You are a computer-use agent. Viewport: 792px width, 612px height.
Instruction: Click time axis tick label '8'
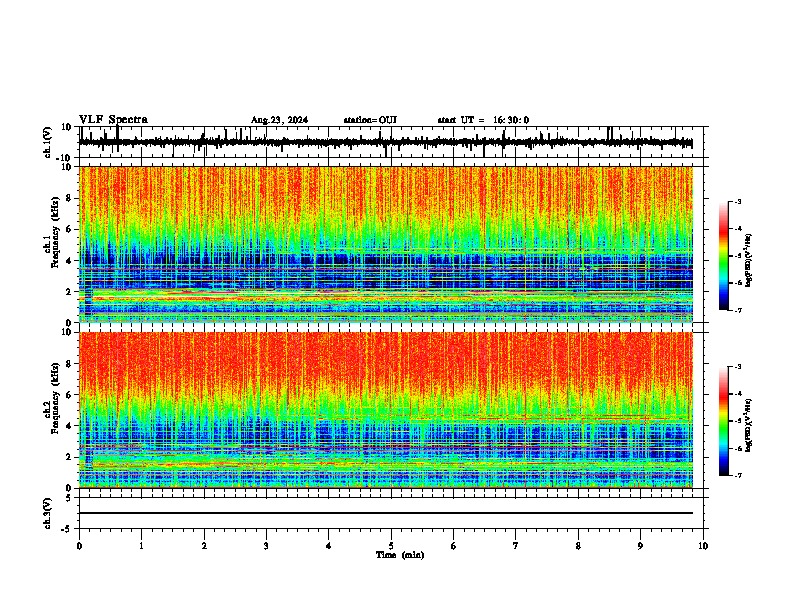pos(578,545)
